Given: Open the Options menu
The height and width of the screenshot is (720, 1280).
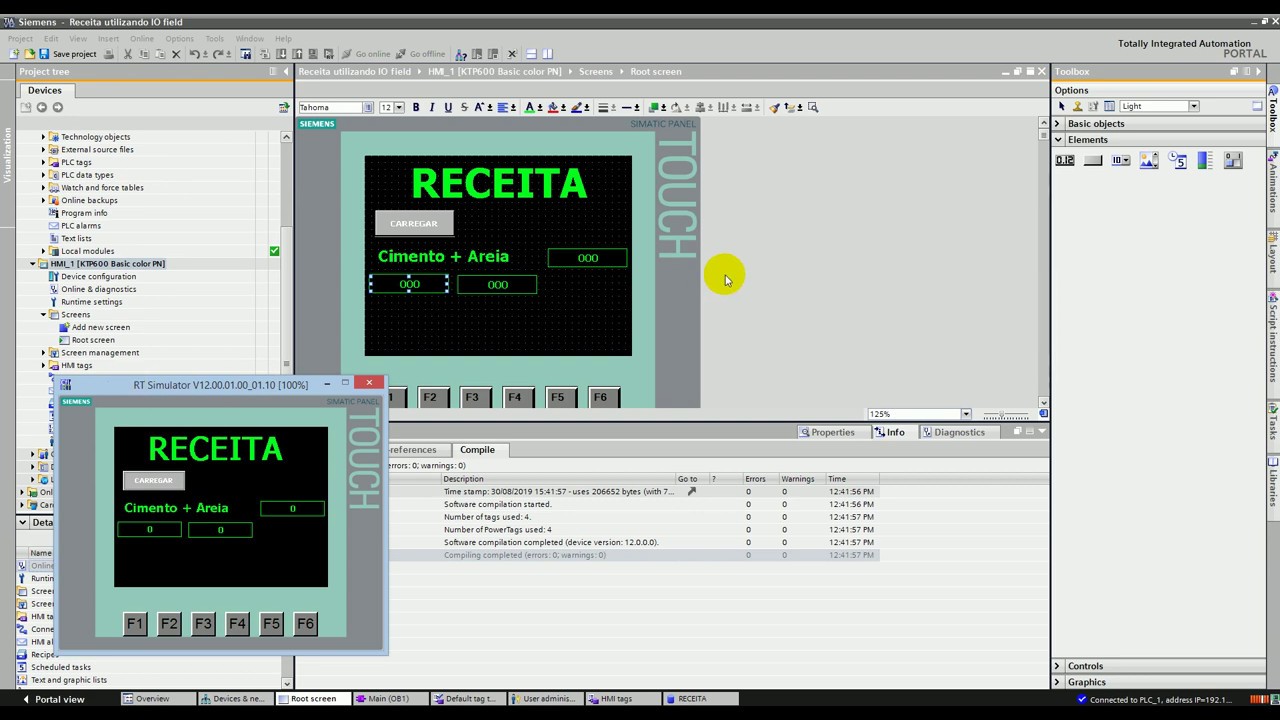Looking at the screenshot, I should [x=179, y=39].
